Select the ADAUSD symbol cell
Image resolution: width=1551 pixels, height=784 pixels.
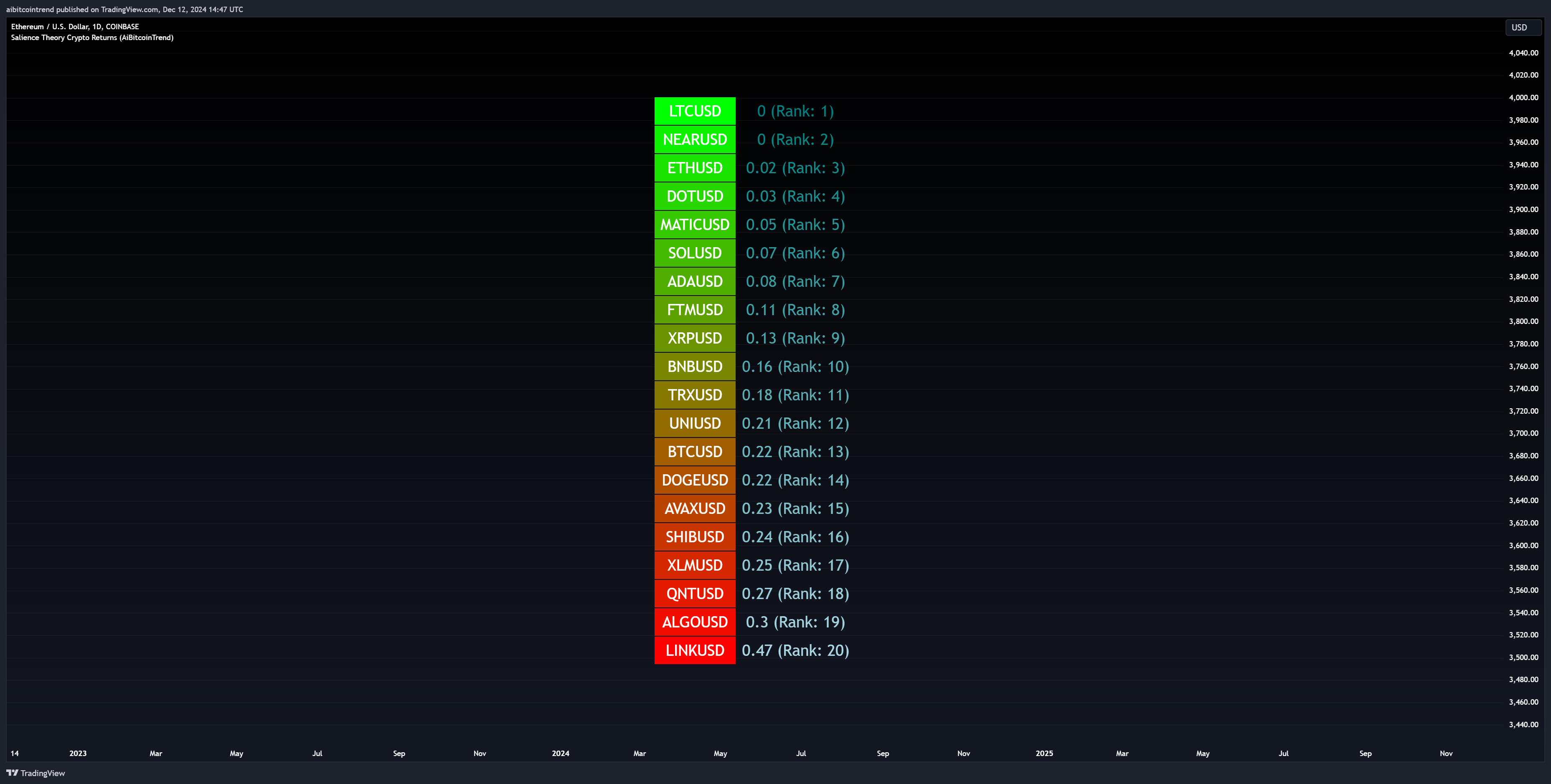tap(695, 282)
